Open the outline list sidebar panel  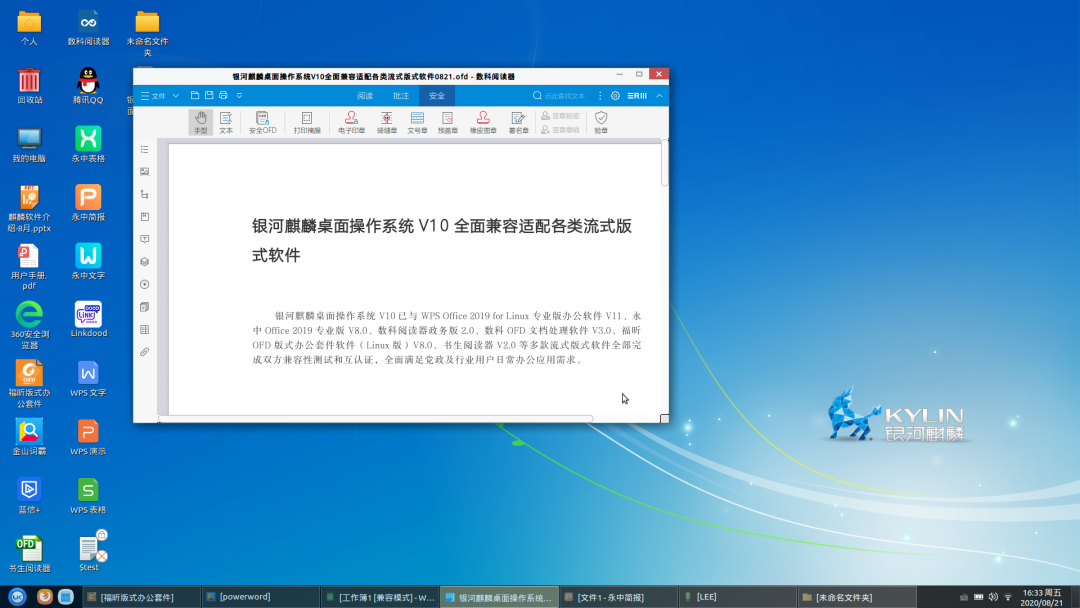tap(145, 149)
